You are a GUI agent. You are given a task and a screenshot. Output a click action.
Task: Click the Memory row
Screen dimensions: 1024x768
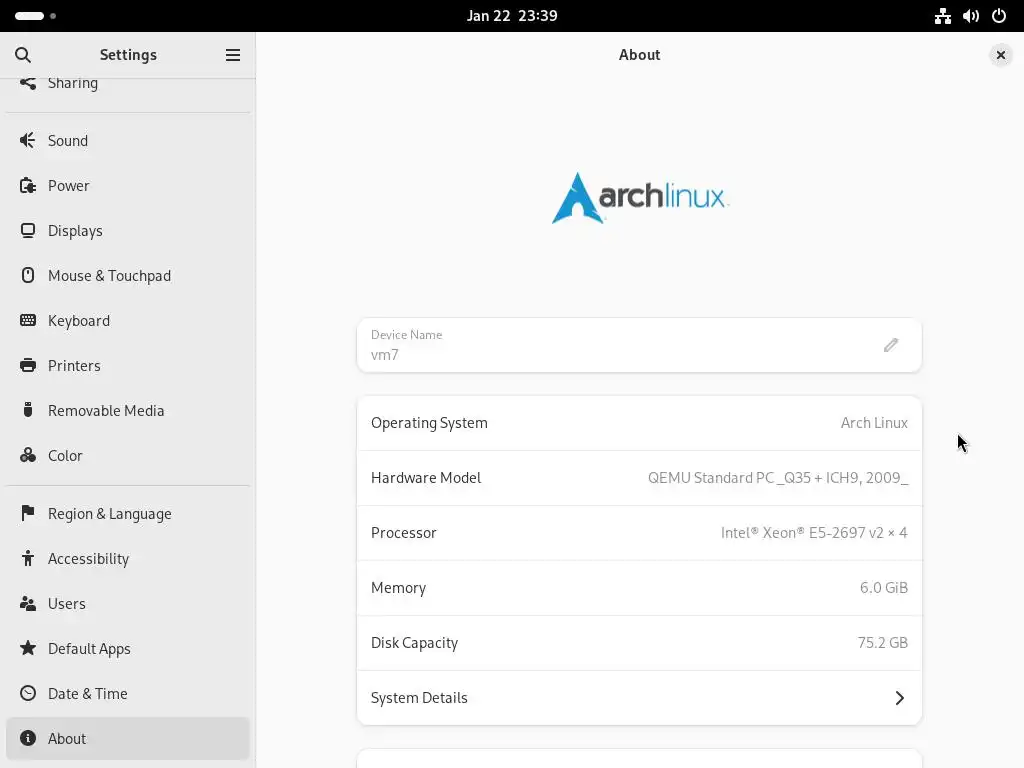tap(639, 588)
